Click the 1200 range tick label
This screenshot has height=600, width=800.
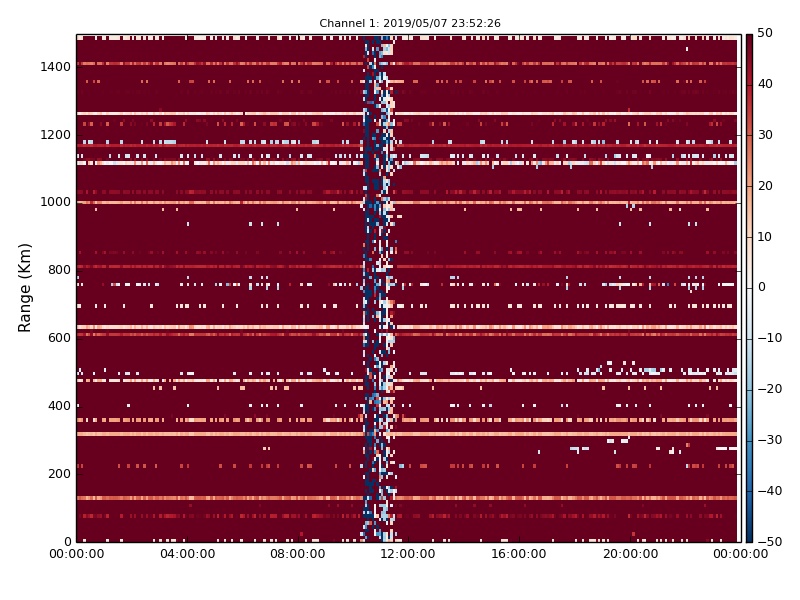coord(56,135)
